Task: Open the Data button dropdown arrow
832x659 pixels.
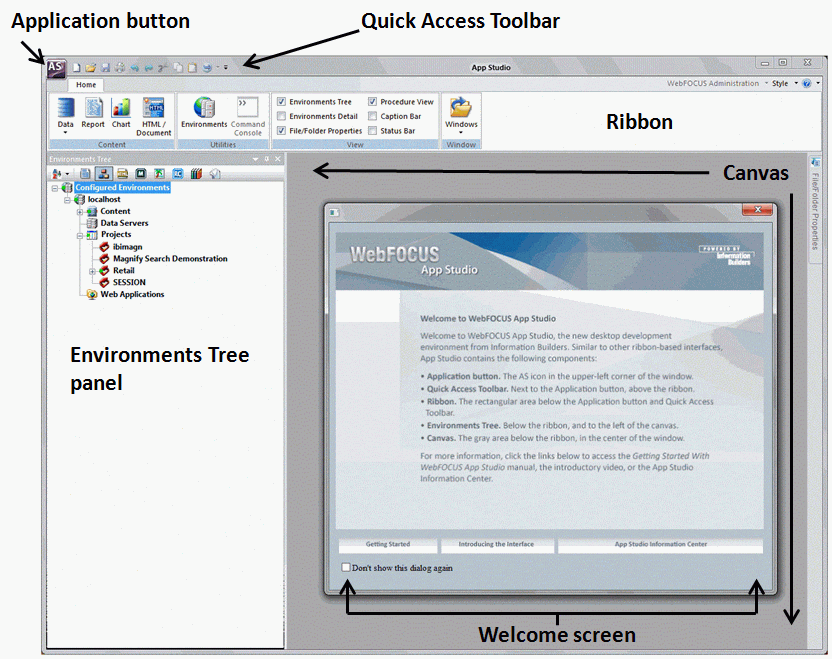Action: coord(65,133)
